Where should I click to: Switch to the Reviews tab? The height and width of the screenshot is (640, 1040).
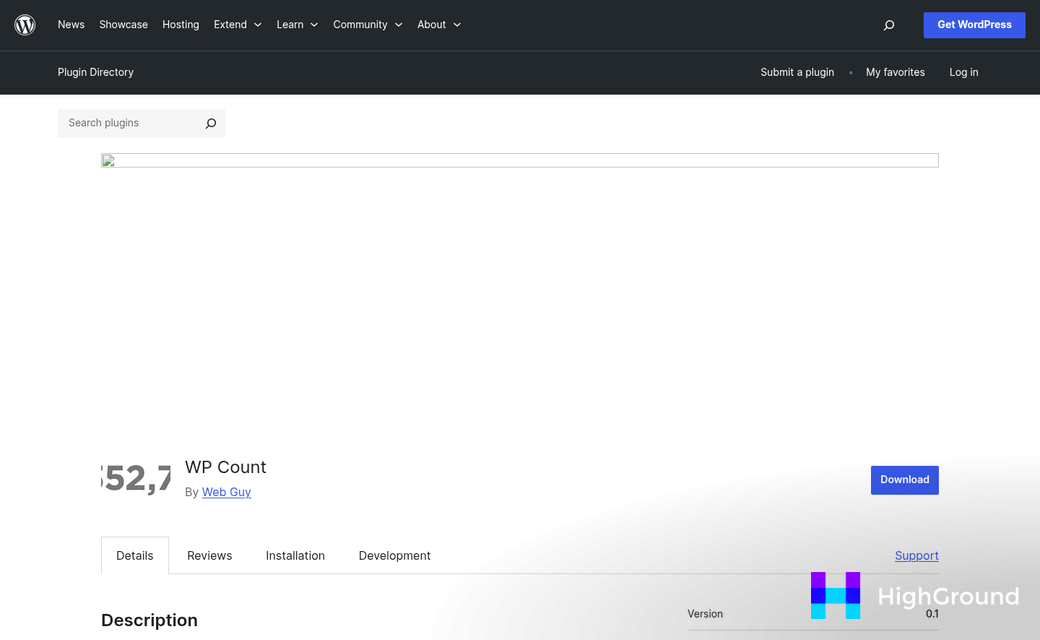tap(210, 556)
